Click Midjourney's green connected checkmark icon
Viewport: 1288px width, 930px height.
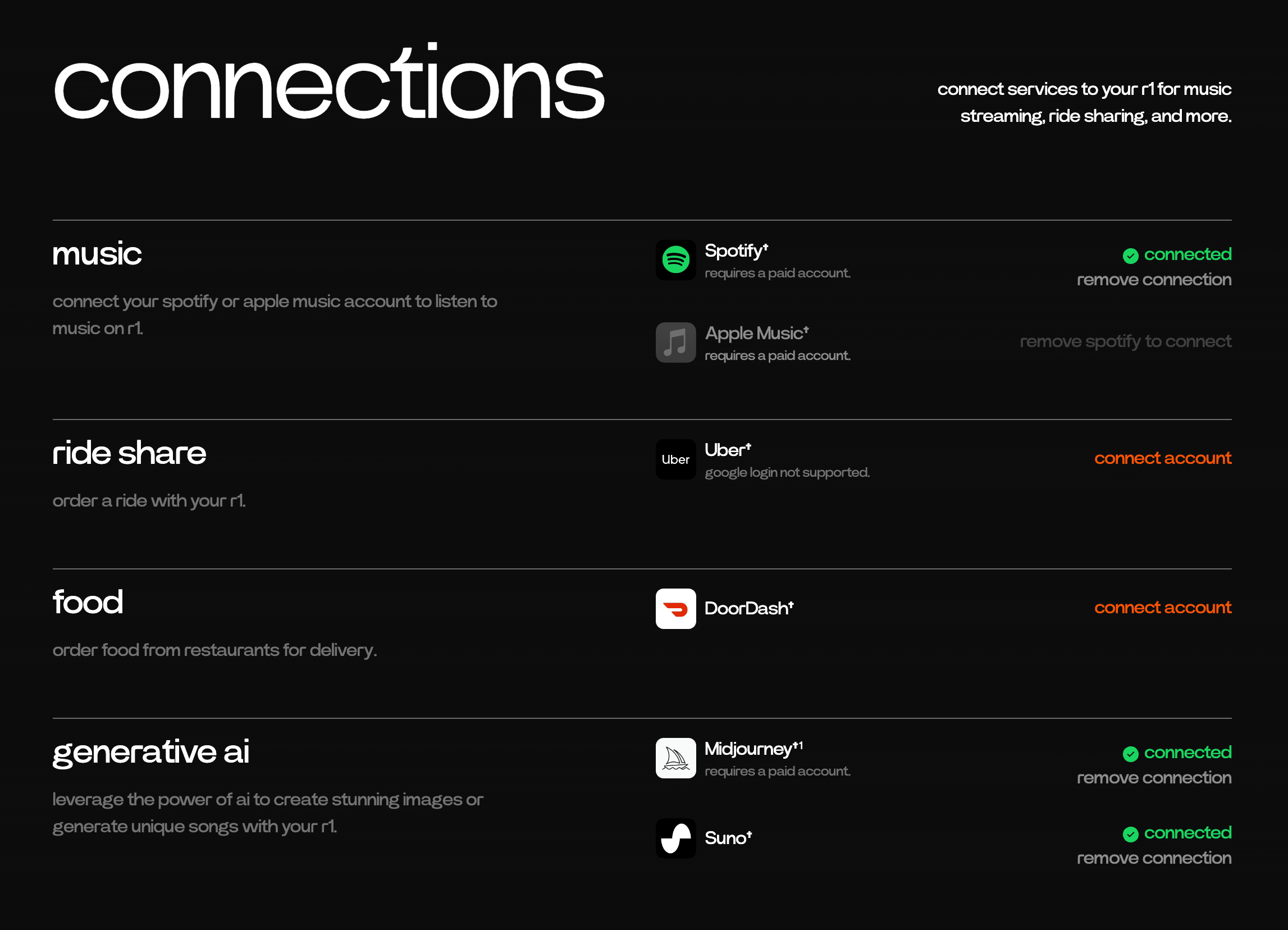click(1130, 754)
